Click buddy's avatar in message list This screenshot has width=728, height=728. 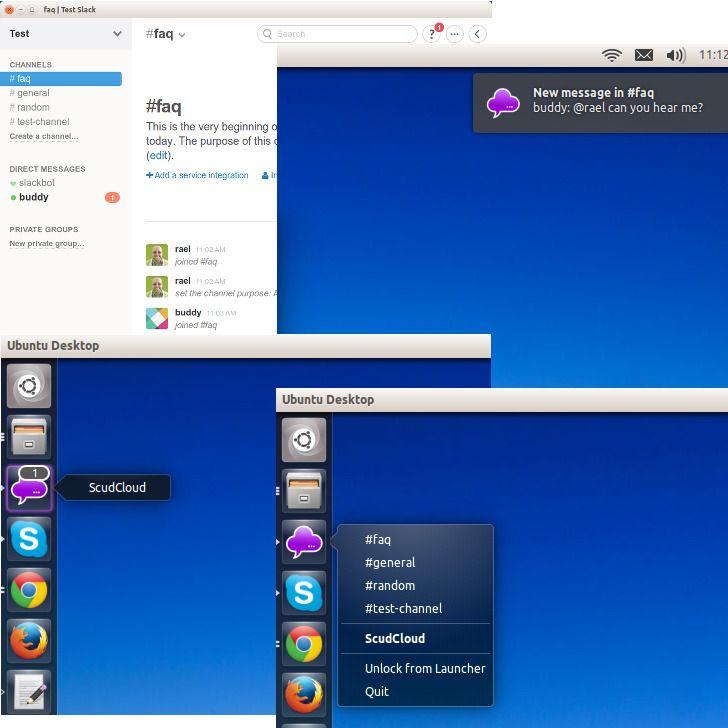pos(157,318)
